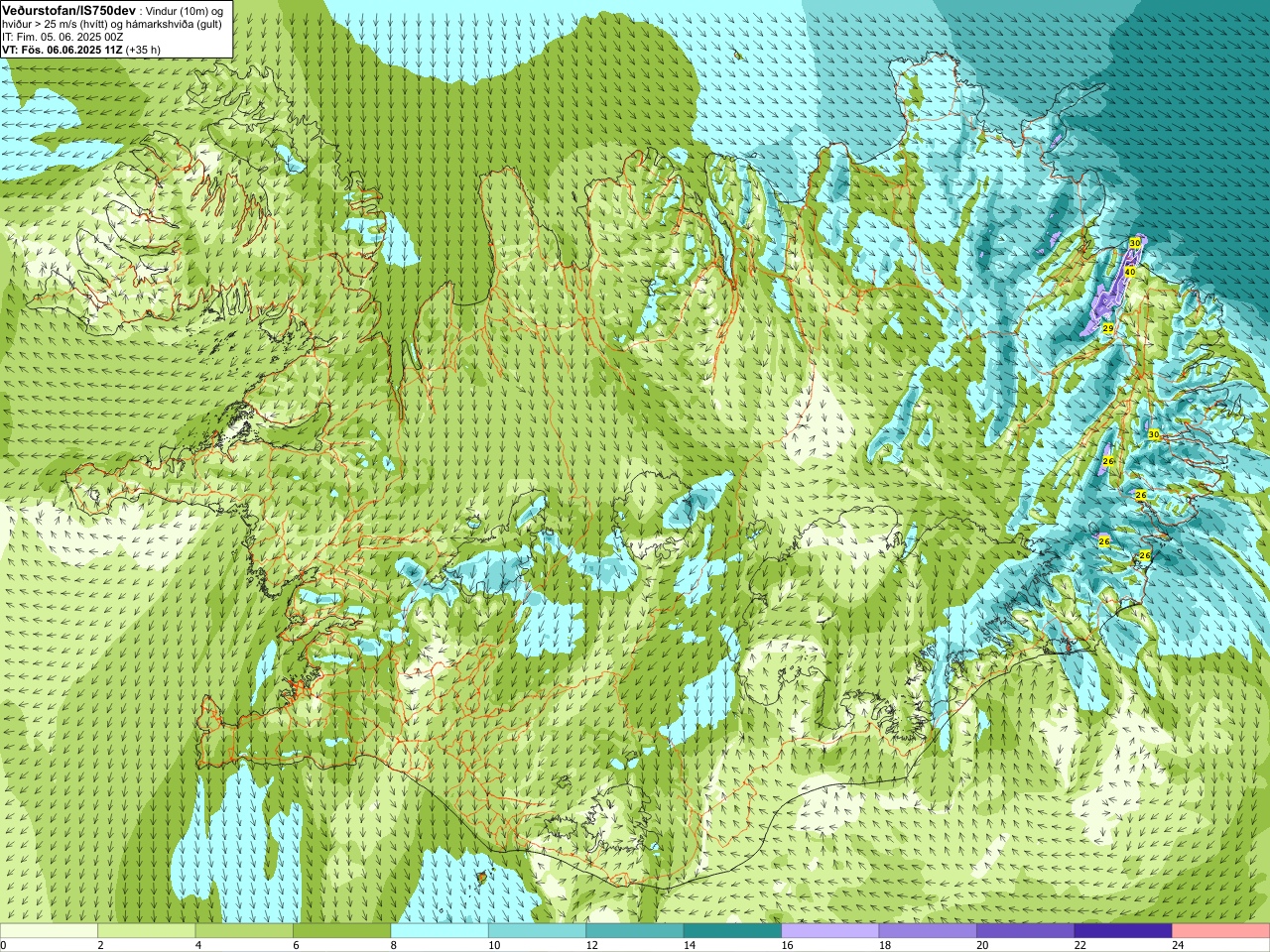Click the pink legend swatch above 24 m/s
This screenshot has height=952, width=1270.
[1221, 931]
